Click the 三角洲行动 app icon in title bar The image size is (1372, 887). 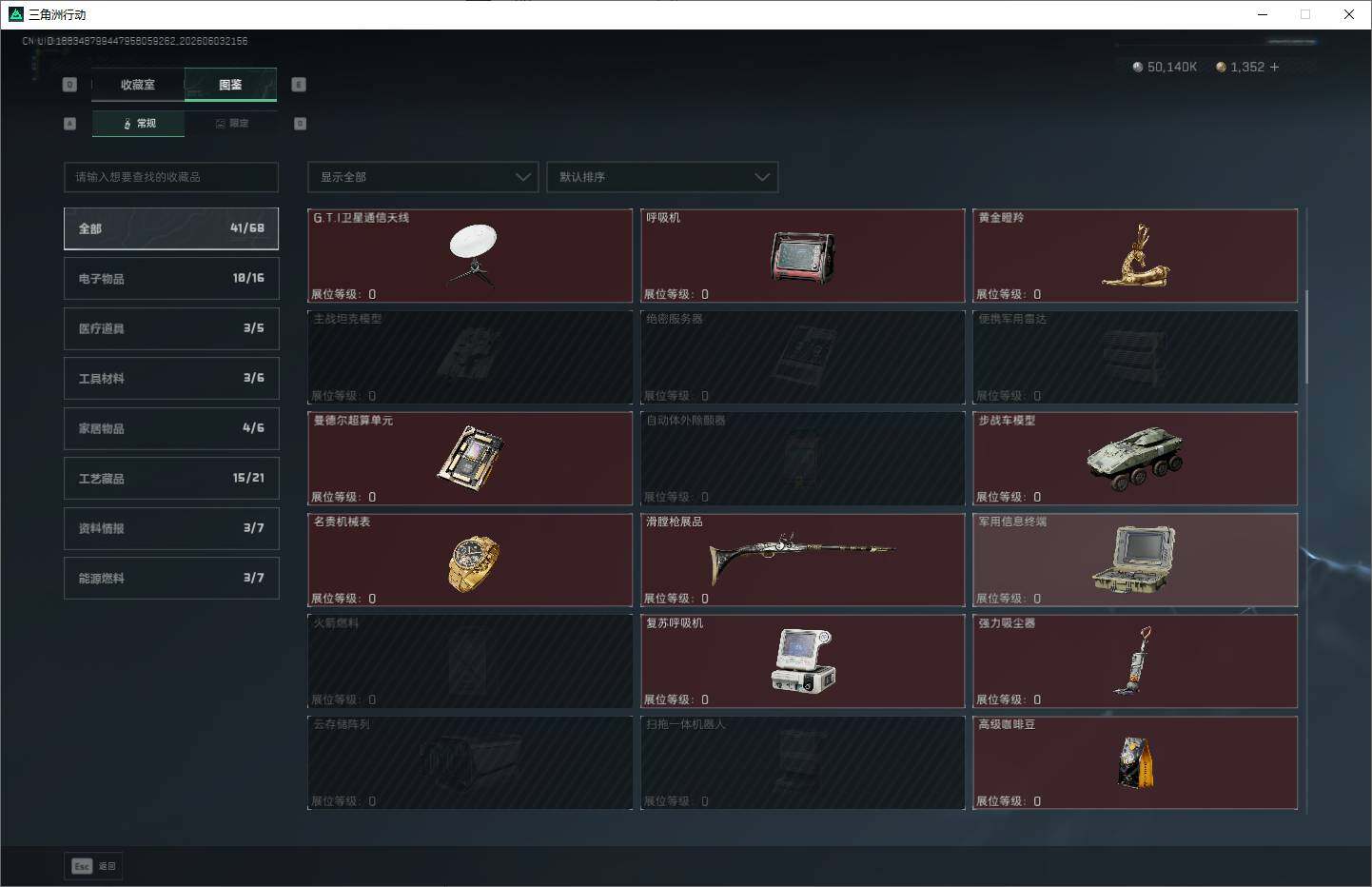coord(15,14)
